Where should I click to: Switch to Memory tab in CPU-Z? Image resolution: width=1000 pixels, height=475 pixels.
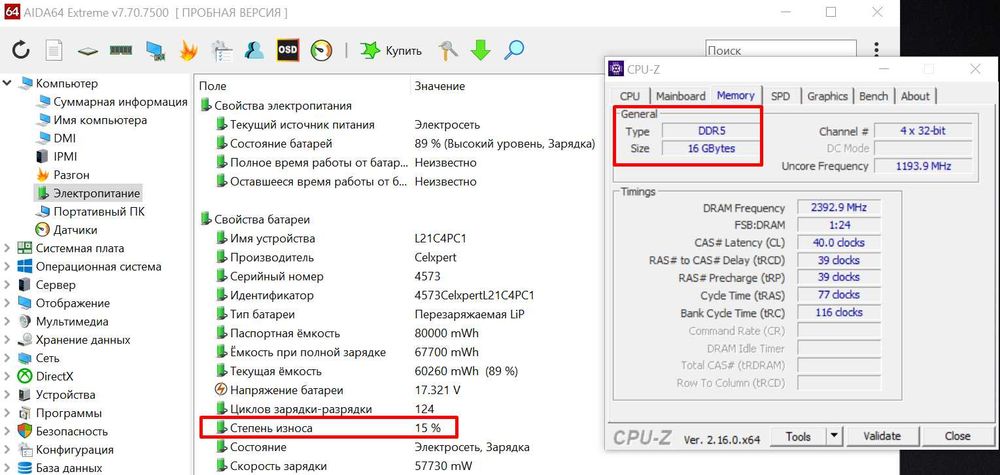click(x=735, y=95)
